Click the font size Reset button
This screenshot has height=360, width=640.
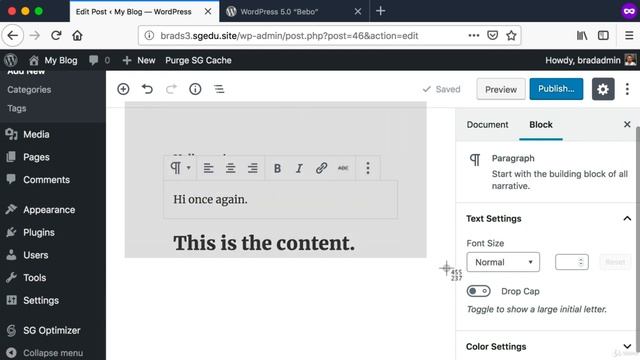[x=615, y=262]
